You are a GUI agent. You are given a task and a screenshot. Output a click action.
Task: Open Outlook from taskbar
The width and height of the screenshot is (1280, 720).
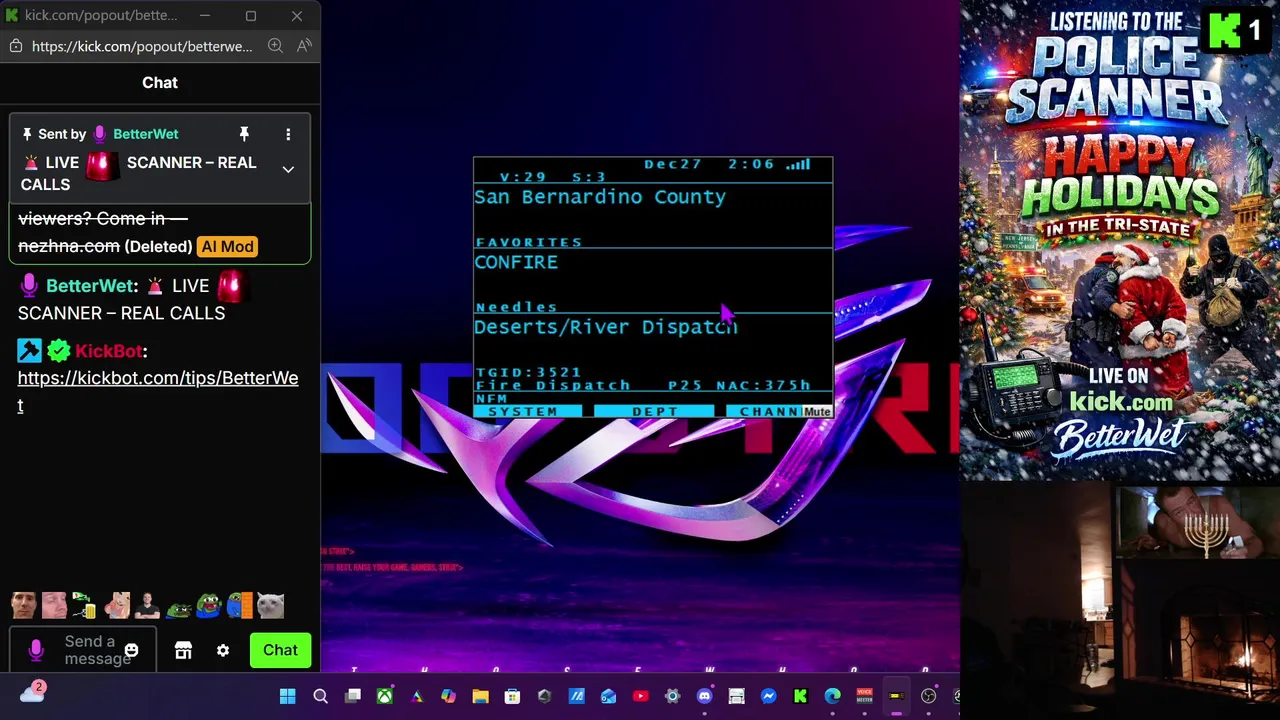click(x=608, y=696)
